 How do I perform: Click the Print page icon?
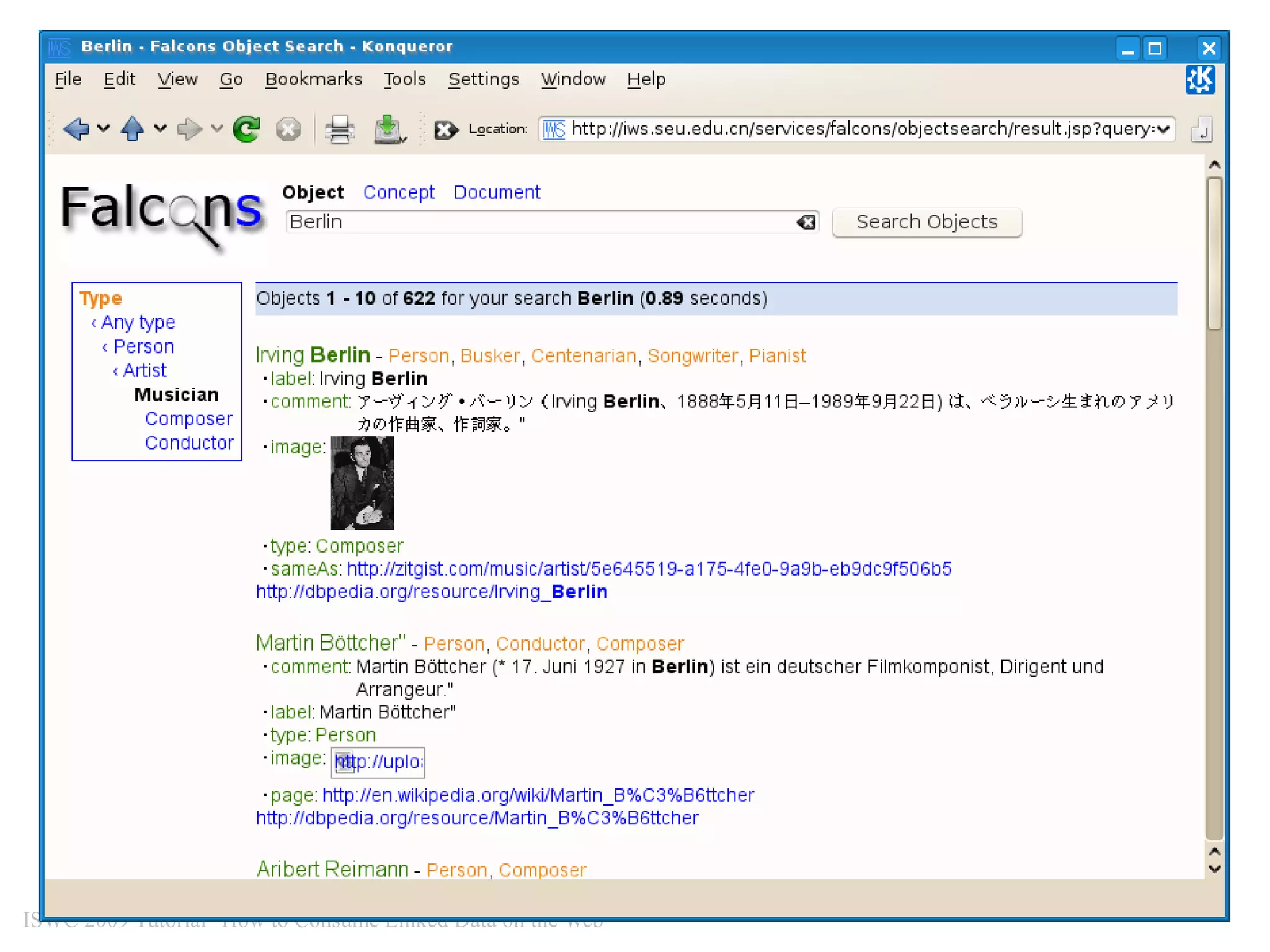click(x=339, y=129)
